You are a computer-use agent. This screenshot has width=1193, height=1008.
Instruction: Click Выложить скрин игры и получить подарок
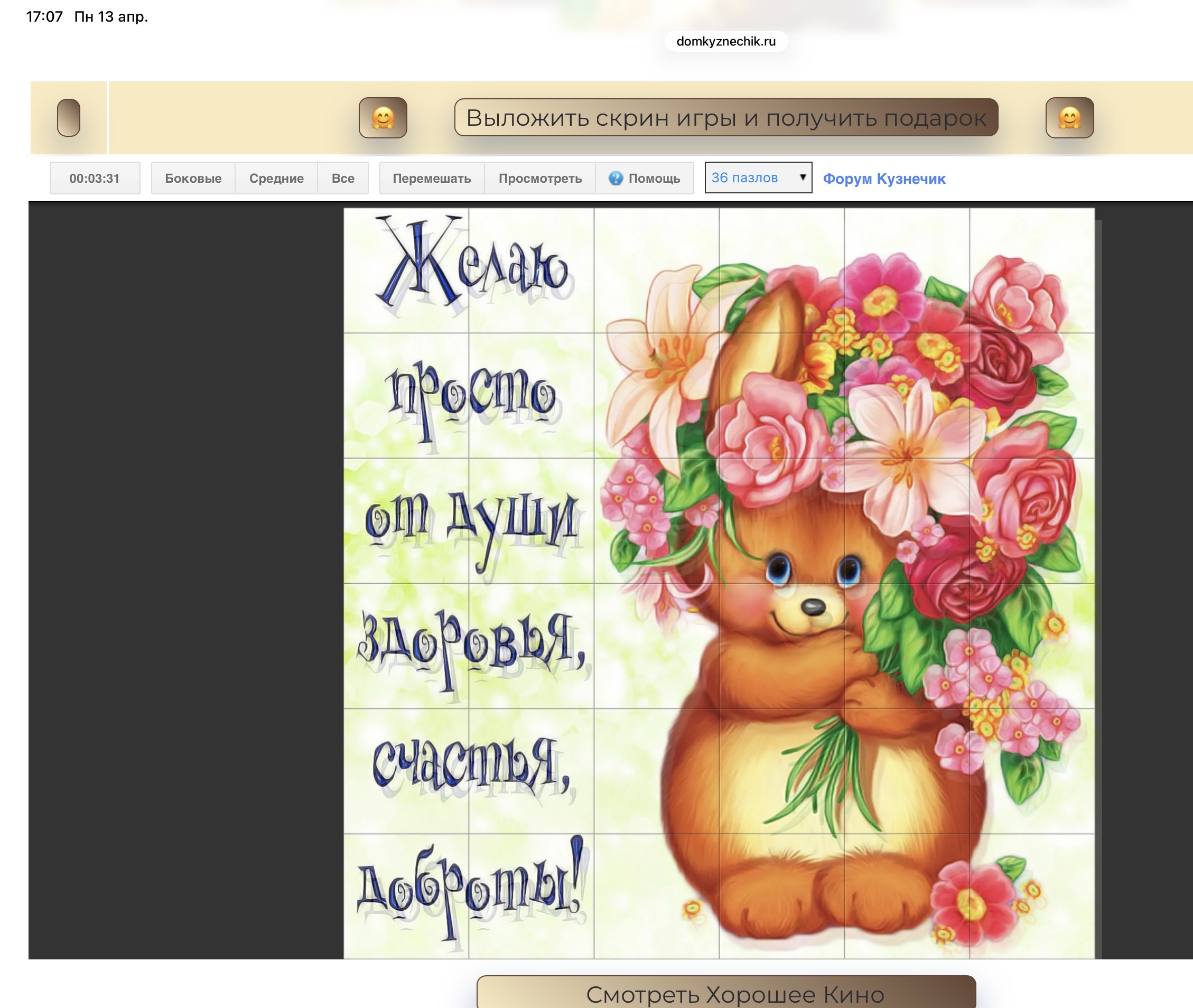(725, 118)
